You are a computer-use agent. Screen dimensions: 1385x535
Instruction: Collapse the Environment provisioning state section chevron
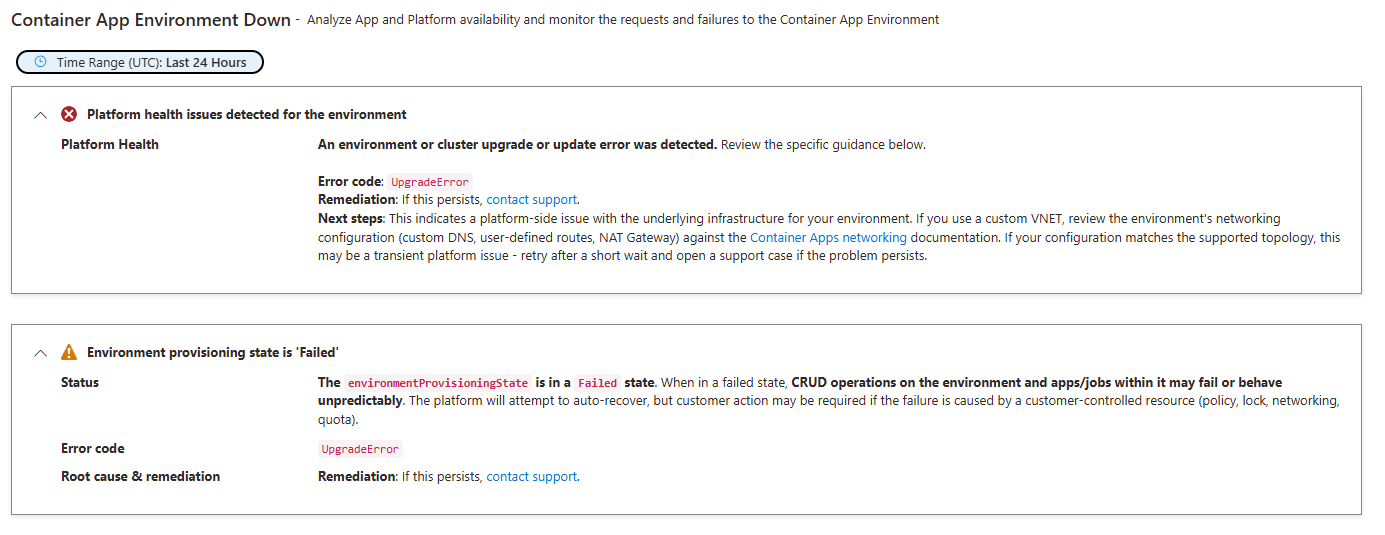pyautogui.click(x=40, y=353)
